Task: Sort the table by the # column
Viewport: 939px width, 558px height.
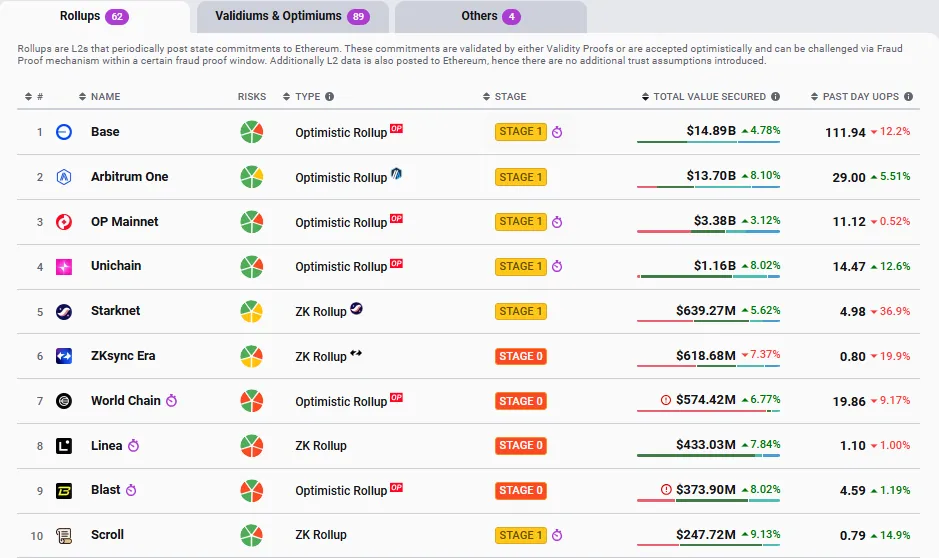Action: 34,96
